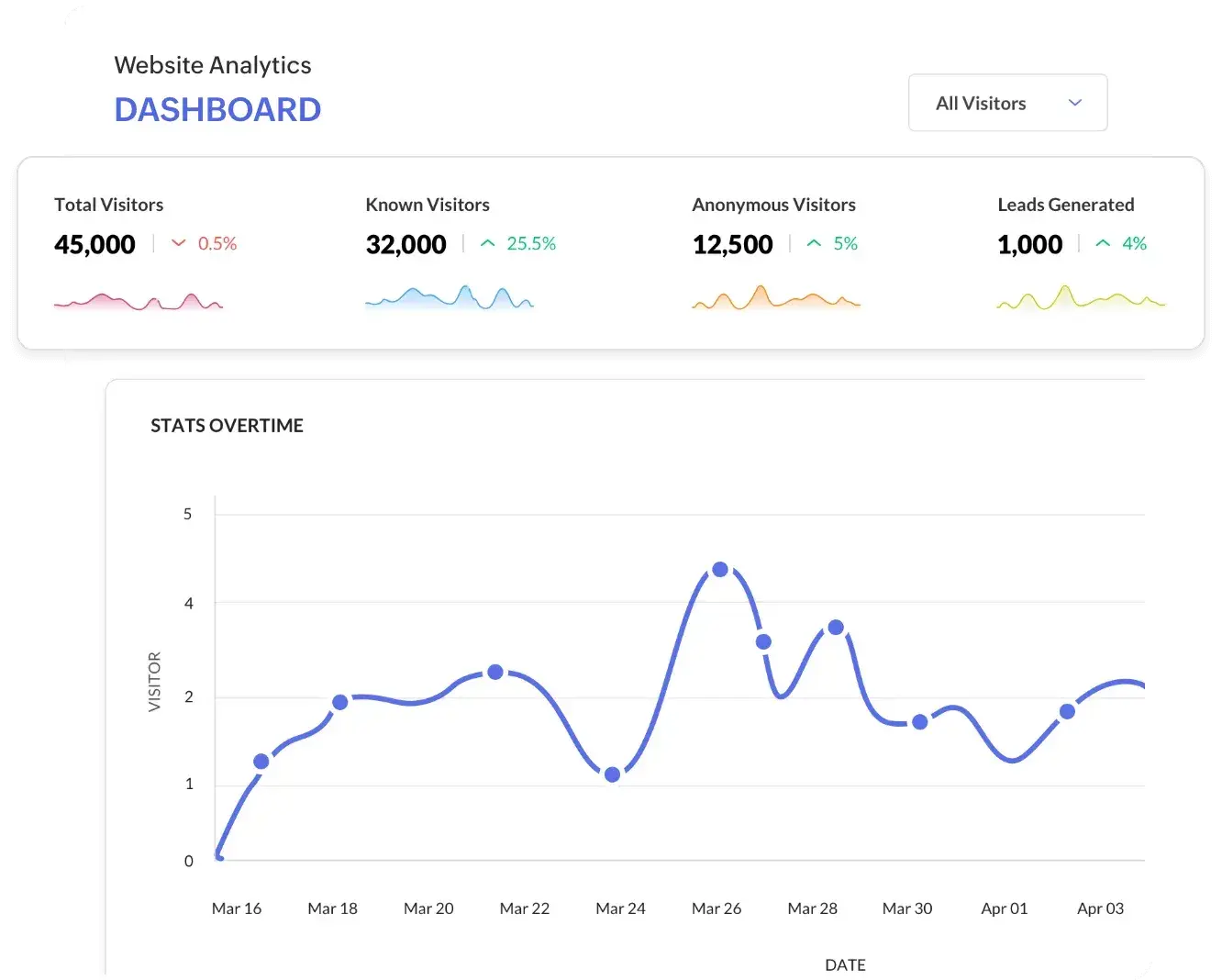Click the 0.5% percentage label
This screenshot has height=980, width=1222.
pos(217,243)
